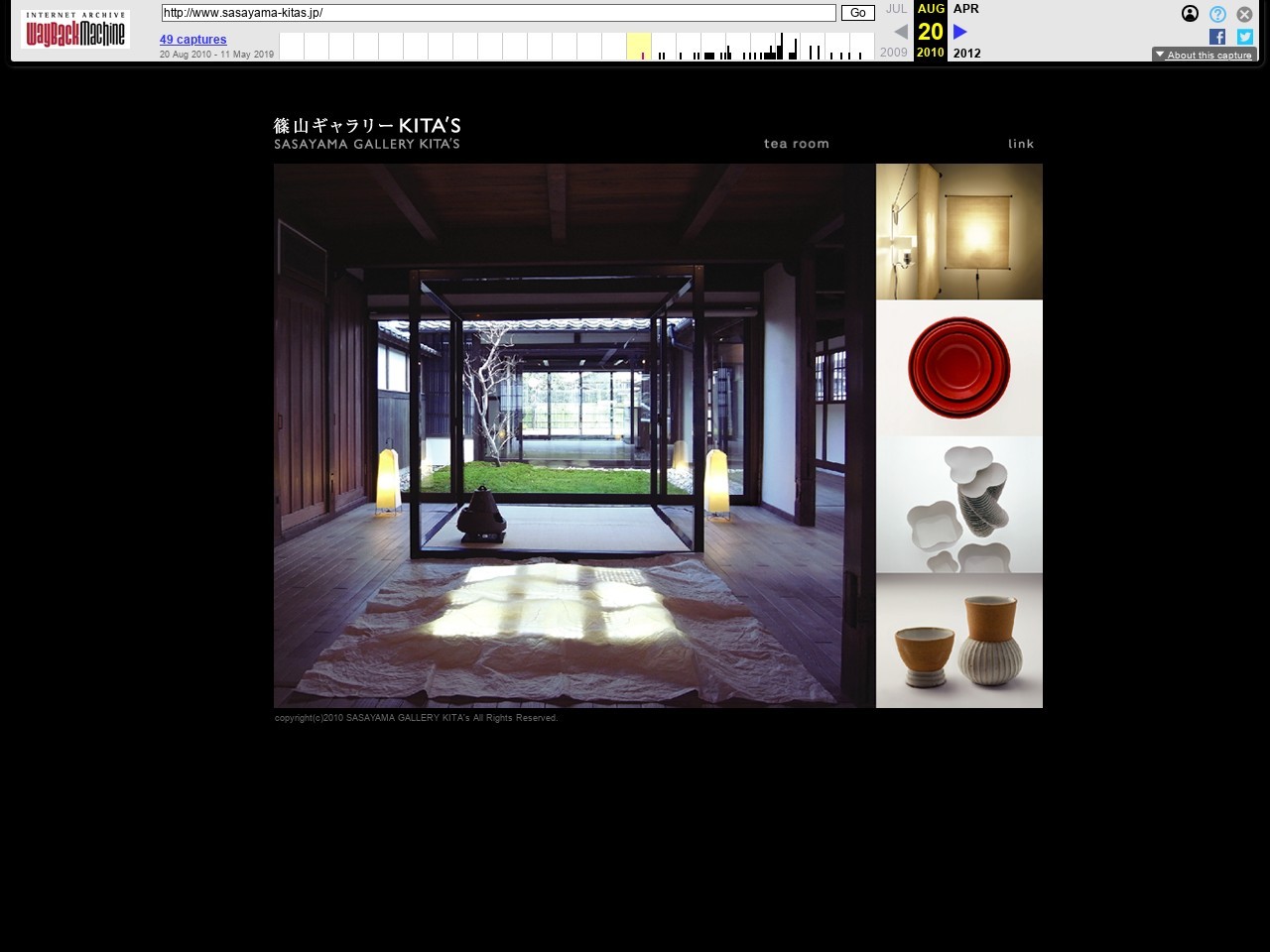Jump to APR 2012 capture

[966, 9]
